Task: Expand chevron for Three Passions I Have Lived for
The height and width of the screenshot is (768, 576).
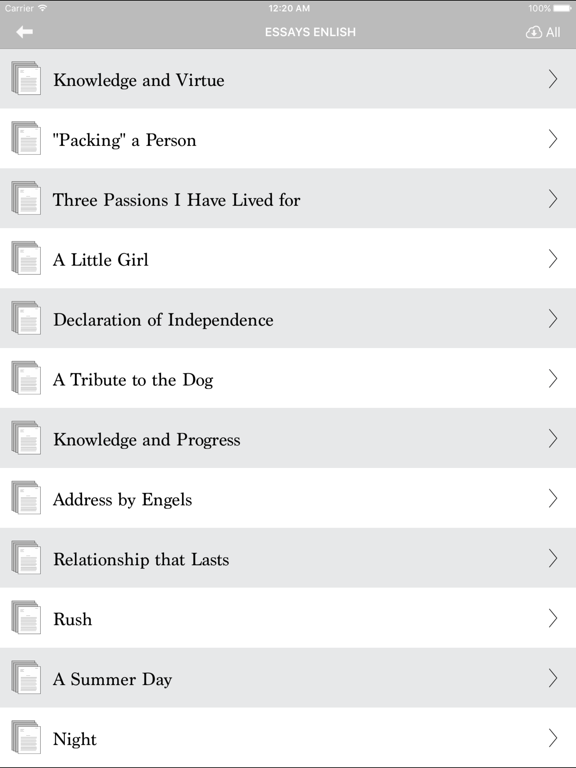Action: click(553, 198)
